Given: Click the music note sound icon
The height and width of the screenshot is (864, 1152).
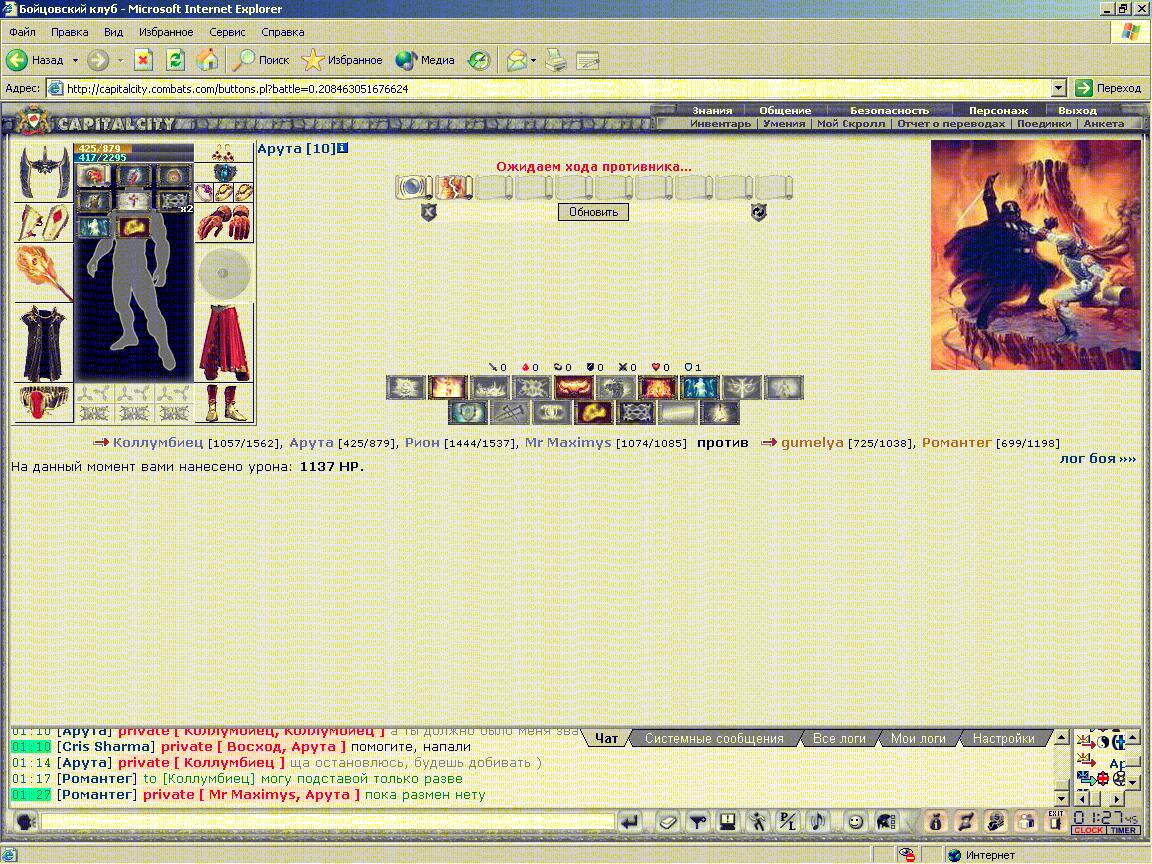Looking at the screenshot, I should (x=817, y=822).
